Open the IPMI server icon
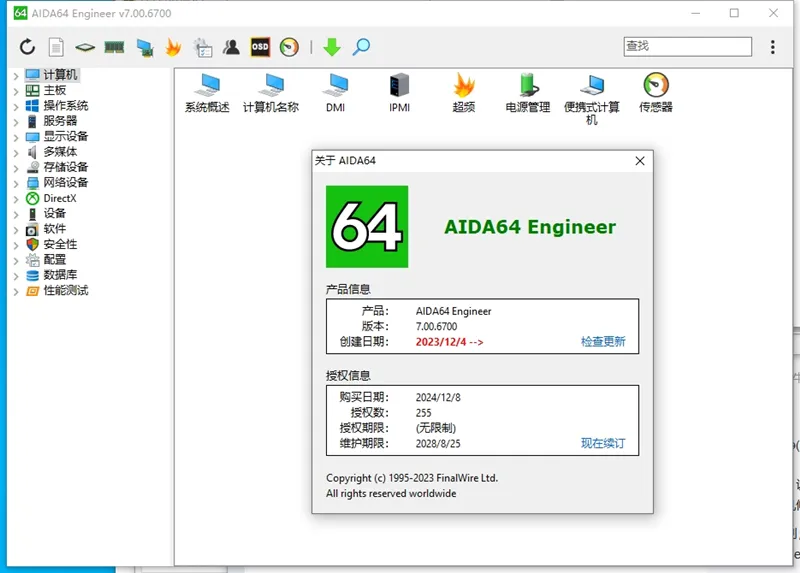The width and height of the screenshot is (800, 573). click(x=399, y=93)
